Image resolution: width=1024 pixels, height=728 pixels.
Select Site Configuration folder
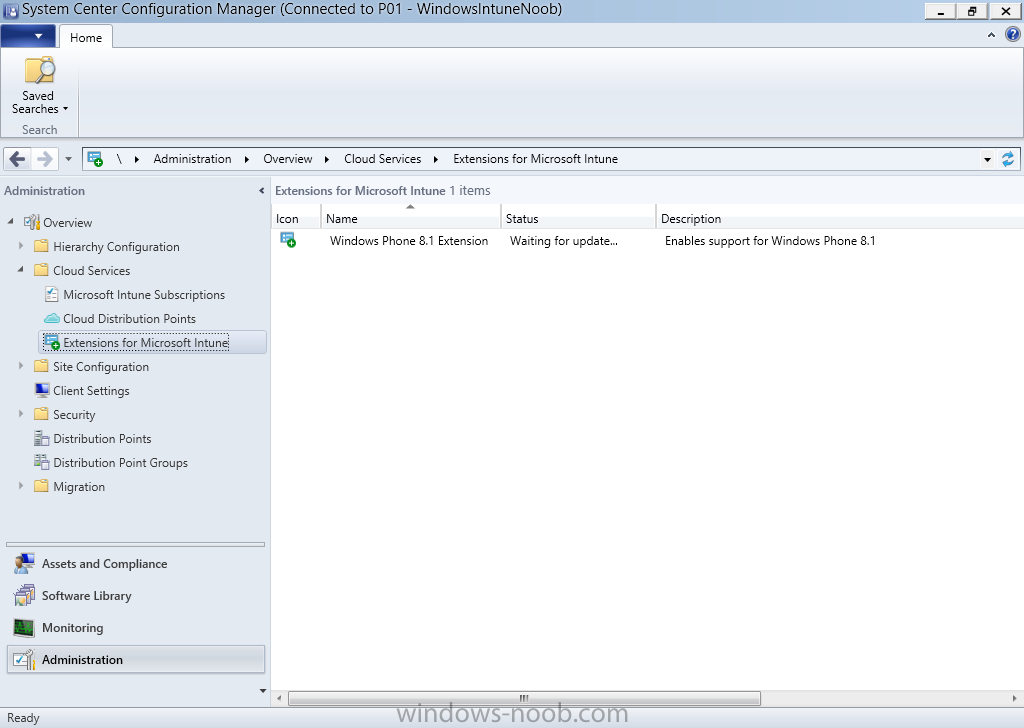101,367
